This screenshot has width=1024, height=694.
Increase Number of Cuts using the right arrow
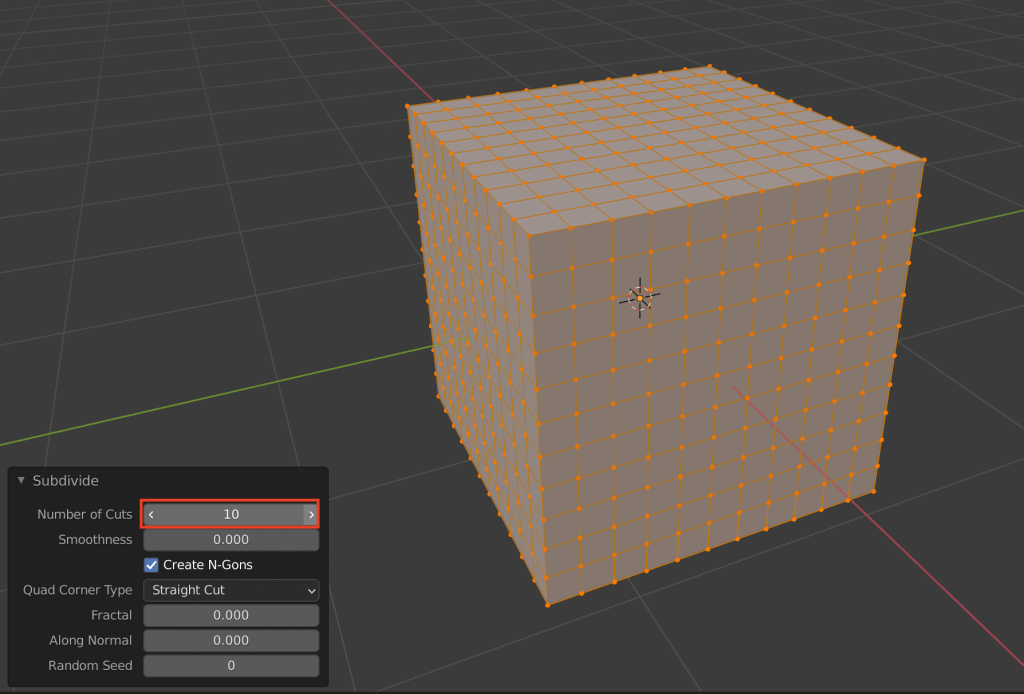coord(311,514)
